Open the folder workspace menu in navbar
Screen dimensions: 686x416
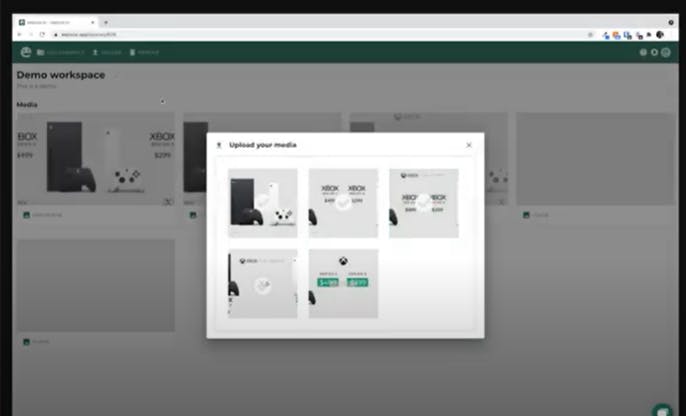click(x=60, y=52)
